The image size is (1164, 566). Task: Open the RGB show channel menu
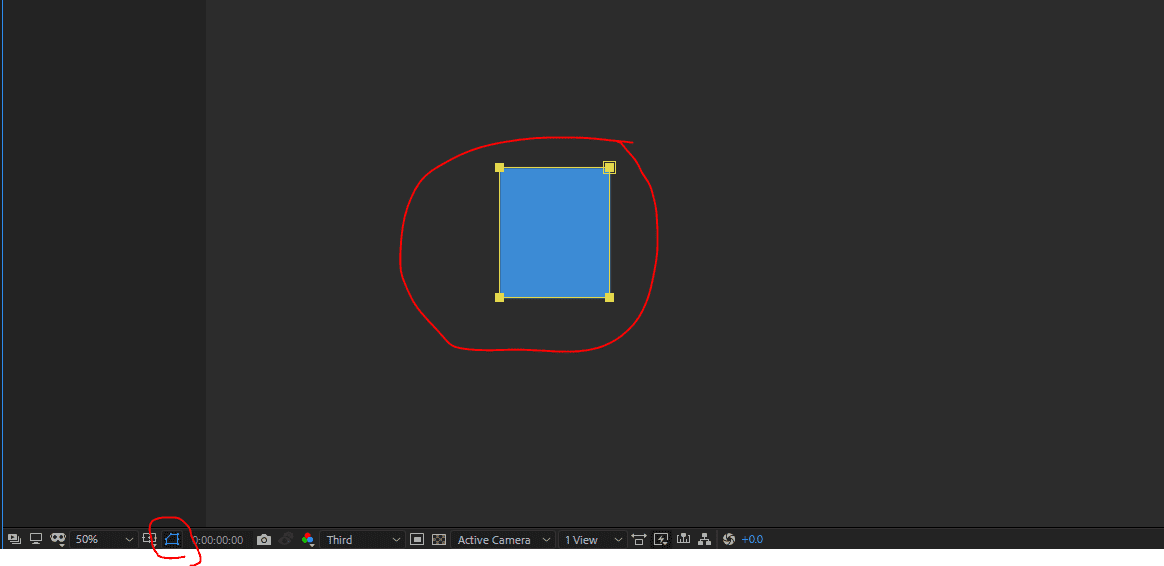[308, 540]
